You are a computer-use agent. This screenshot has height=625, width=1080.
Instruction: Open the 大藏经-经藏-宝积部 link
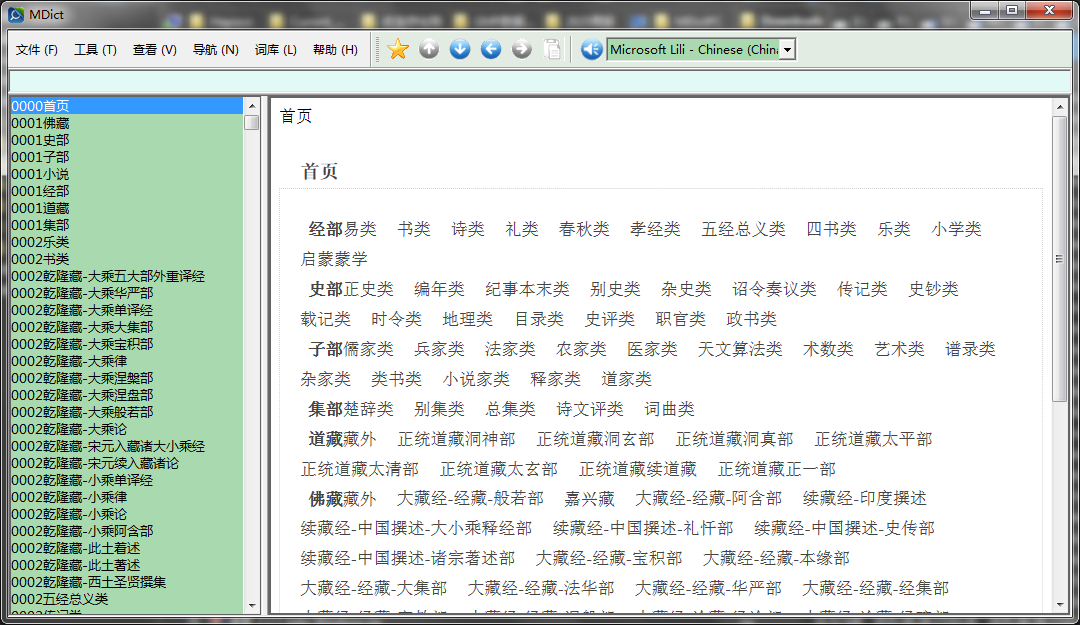tap(609, 558)
